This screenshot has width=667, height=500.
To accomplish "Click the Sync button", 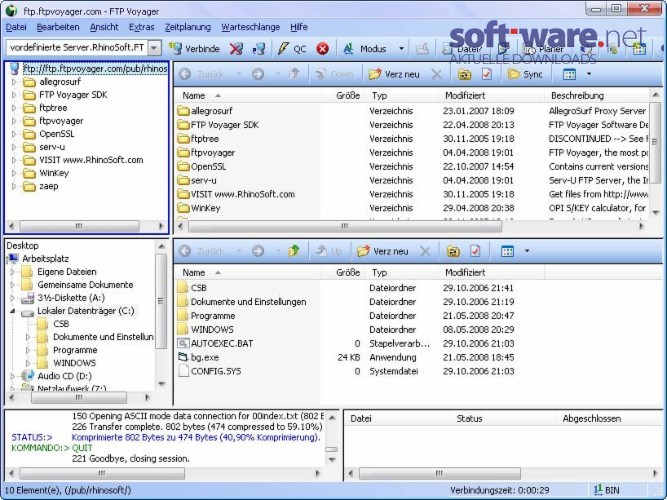I will coord(525,74).
